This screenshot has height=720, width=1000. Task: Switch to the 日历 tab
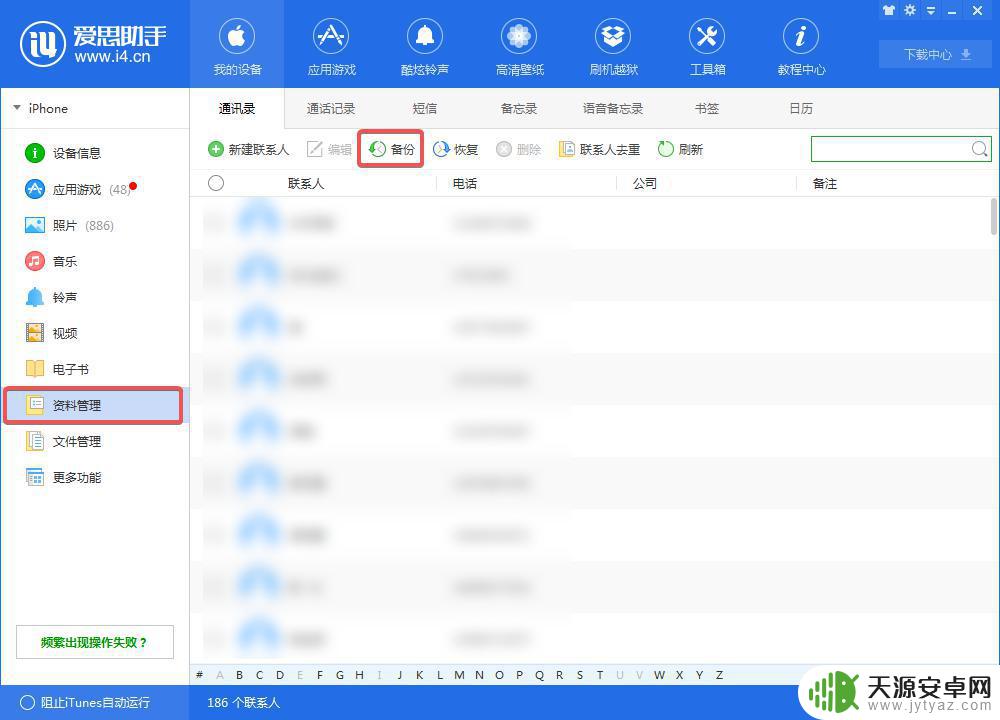pyautogui.click(x=801, y=108)
